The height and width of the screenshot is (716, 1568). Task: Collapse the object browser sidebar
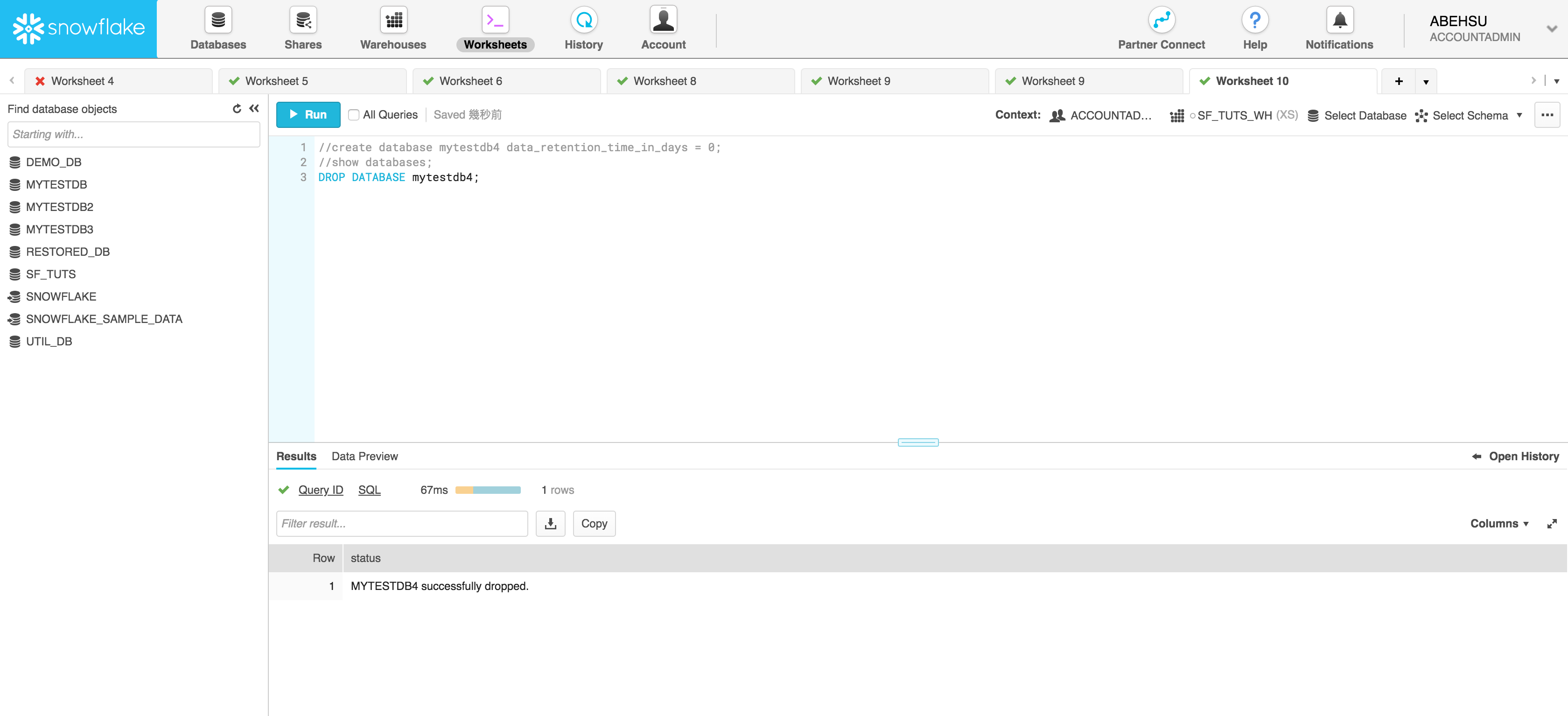tap(254, 108)
